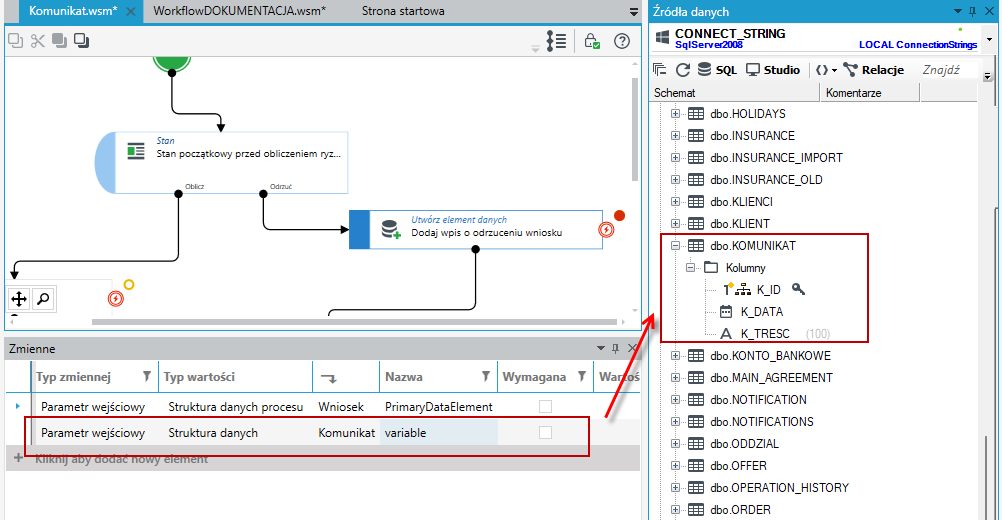Open the help question mark icon
This screenshot has width=1002, height=520.
pyautogui.click(x=622, y=41)
